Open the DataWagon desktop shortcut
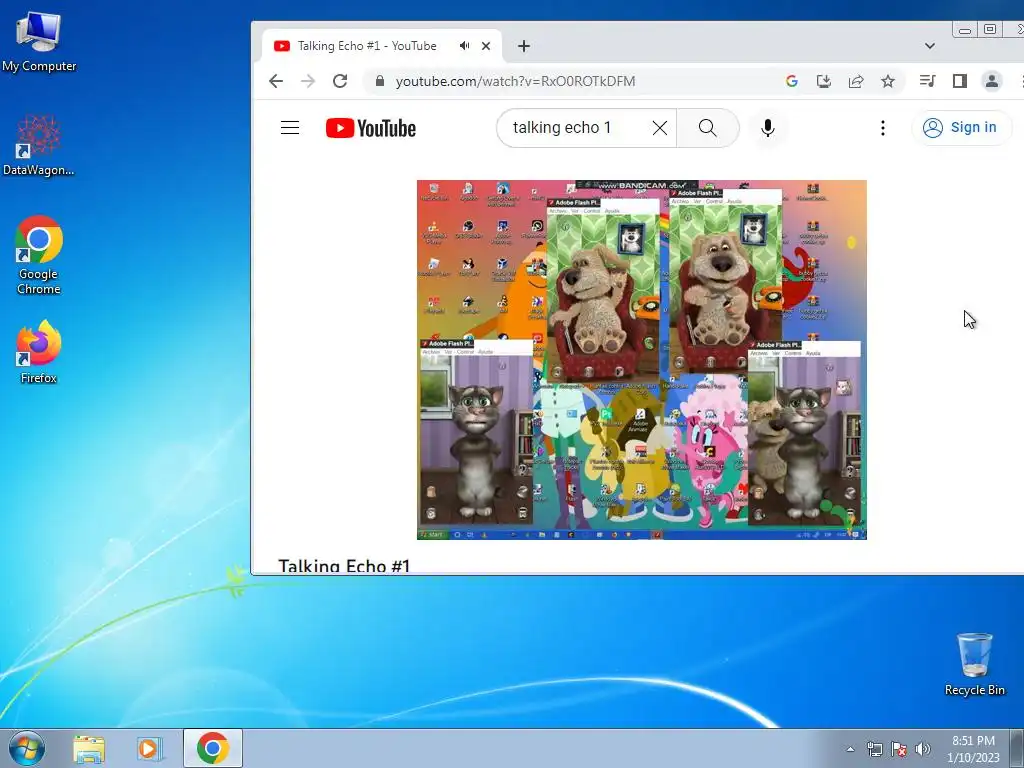The width and height of the screenshot is (1024, 768). 39,145
